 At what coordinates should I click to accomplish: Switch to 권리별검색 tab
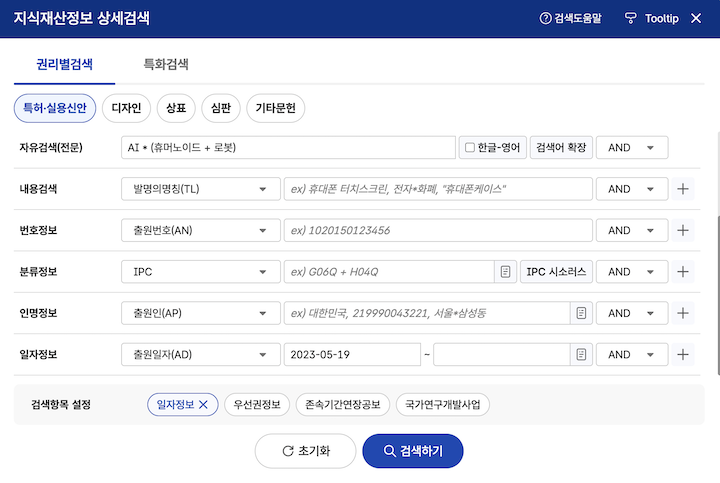[x=64, y=64]
